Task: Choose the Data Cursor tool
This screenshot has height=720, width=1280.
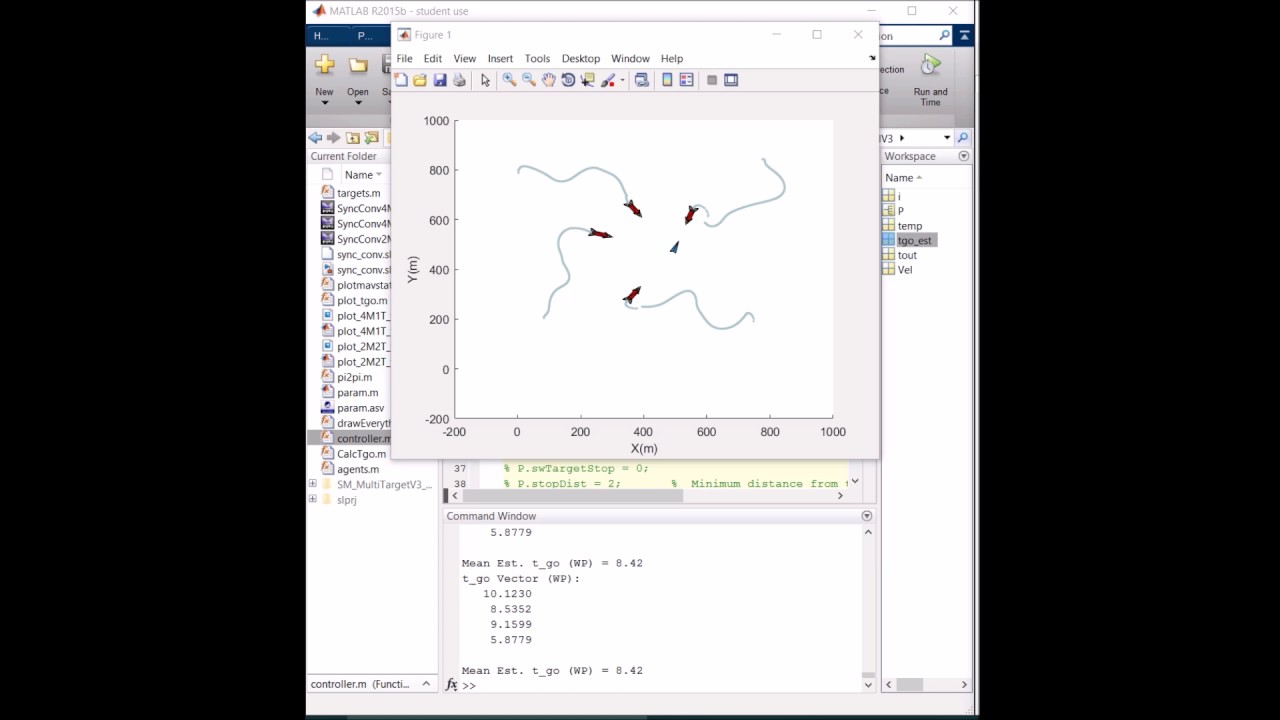Action: [x=587, y=80]
